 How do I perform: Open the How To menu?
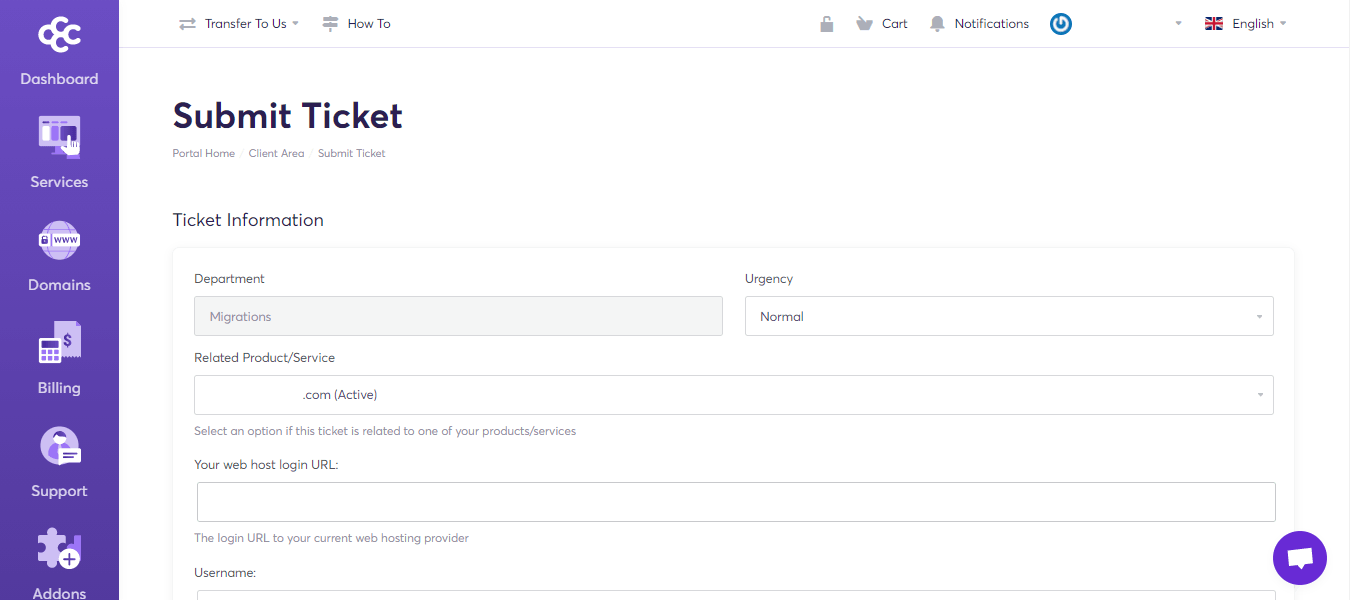357,24
